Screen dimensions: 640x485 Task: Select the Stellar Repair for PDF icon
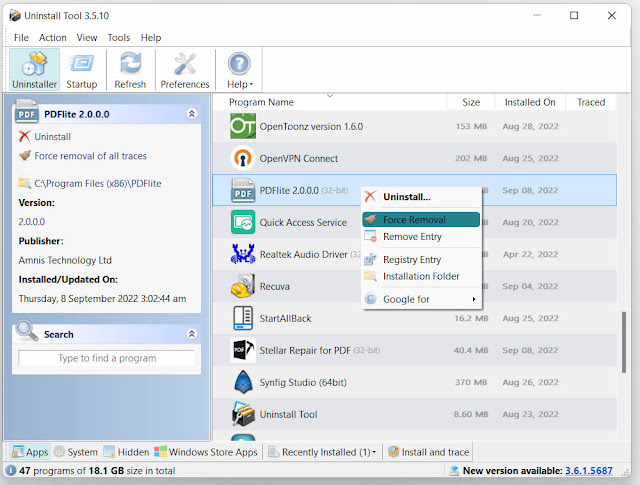click(243, 350)
